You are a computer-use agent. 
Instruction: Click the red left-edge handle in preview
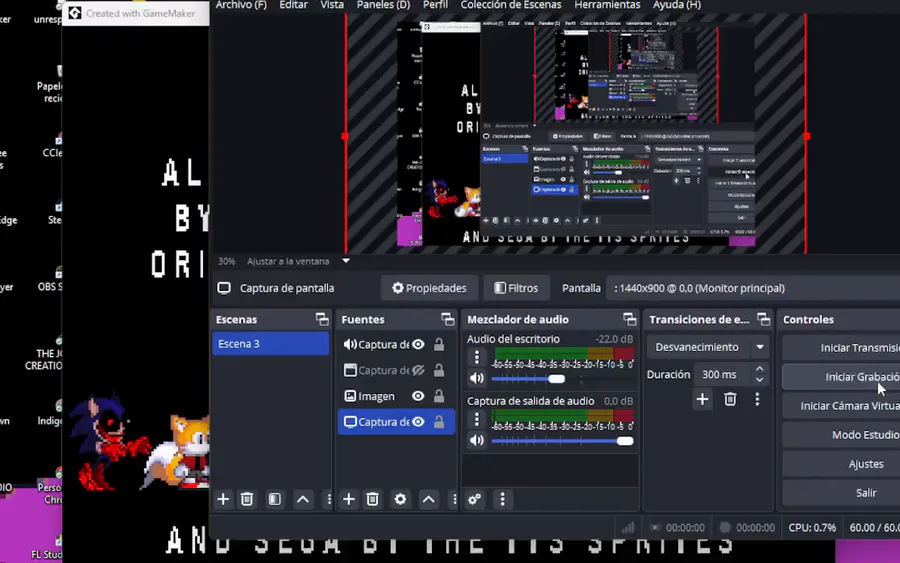[344, 136]
